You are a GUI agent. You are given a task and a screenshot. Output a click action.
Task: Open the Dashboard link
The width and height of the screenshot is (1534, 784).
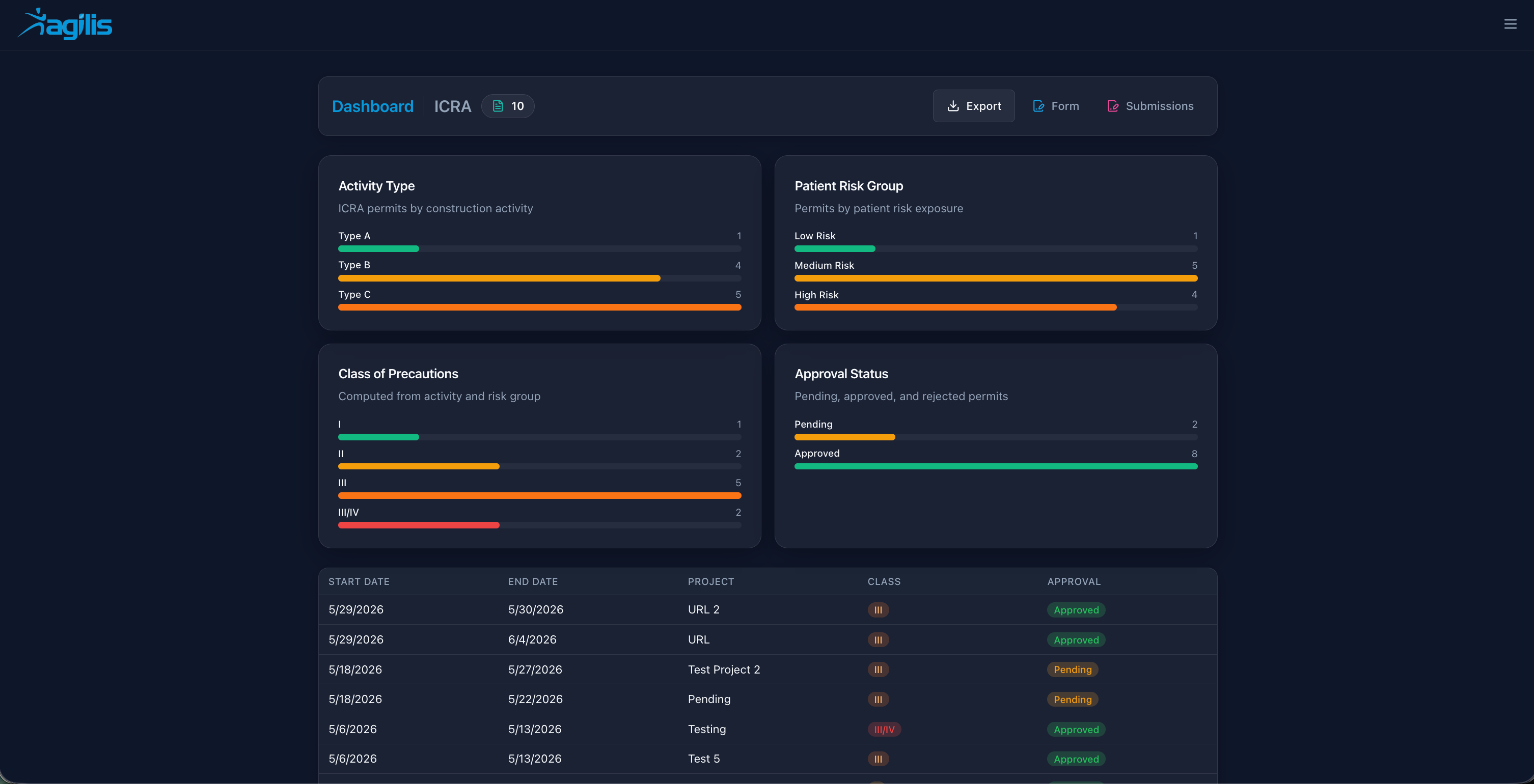373,106
